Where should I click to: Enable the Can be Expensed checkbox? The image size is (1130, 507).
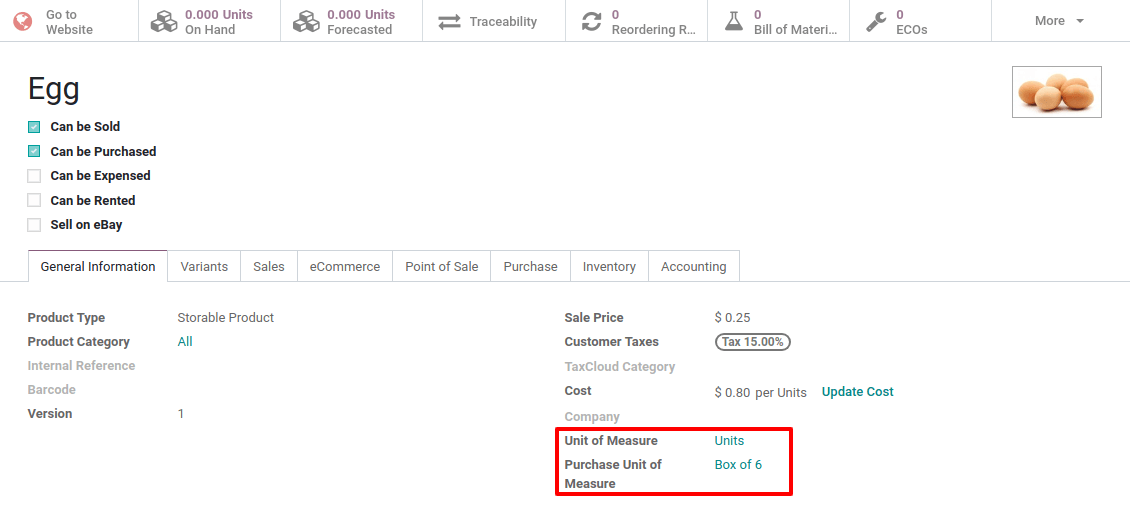coord(34,176)
